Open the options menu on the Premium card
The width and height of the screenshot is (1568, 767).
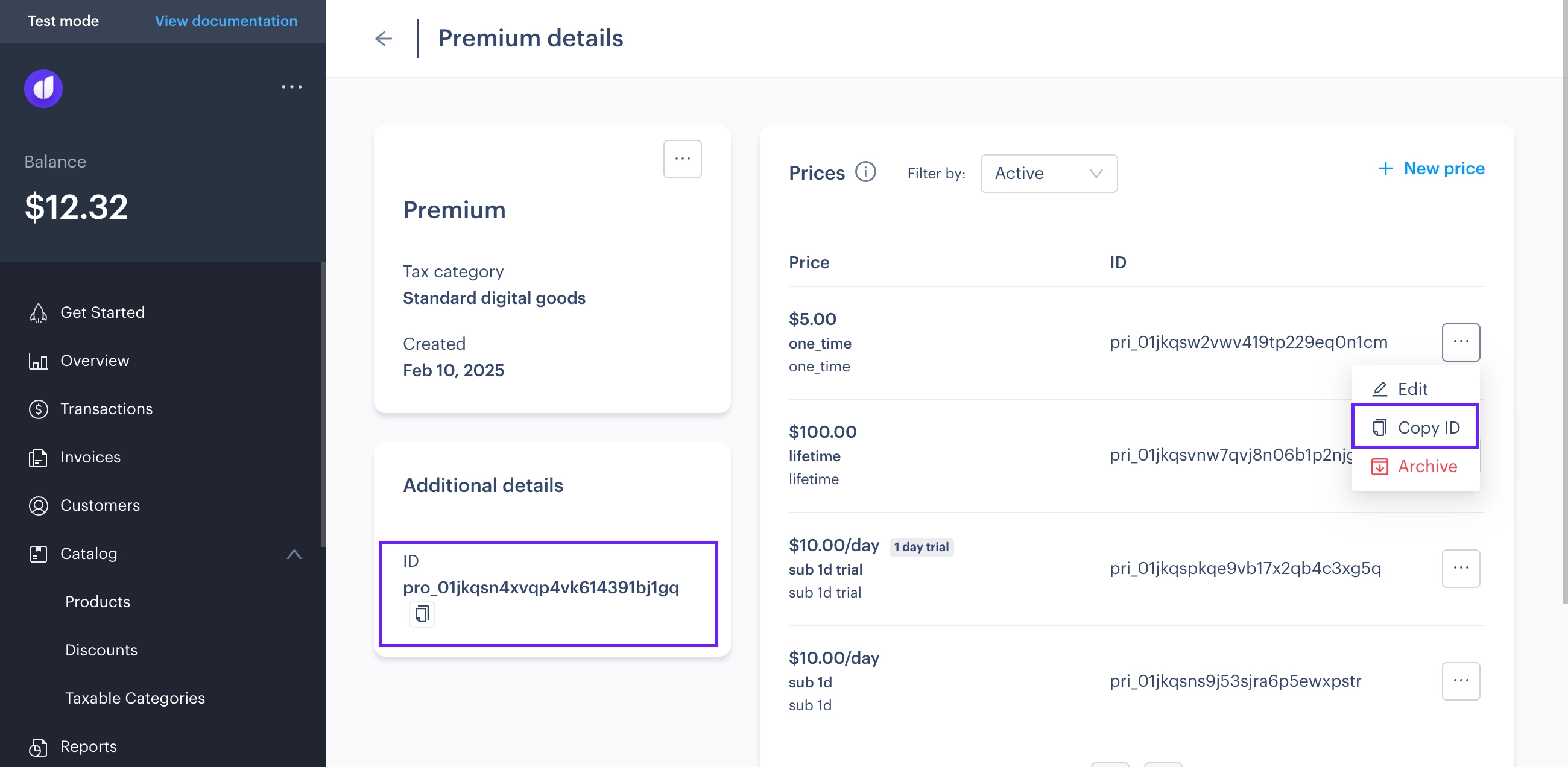(x=682, y=158)
